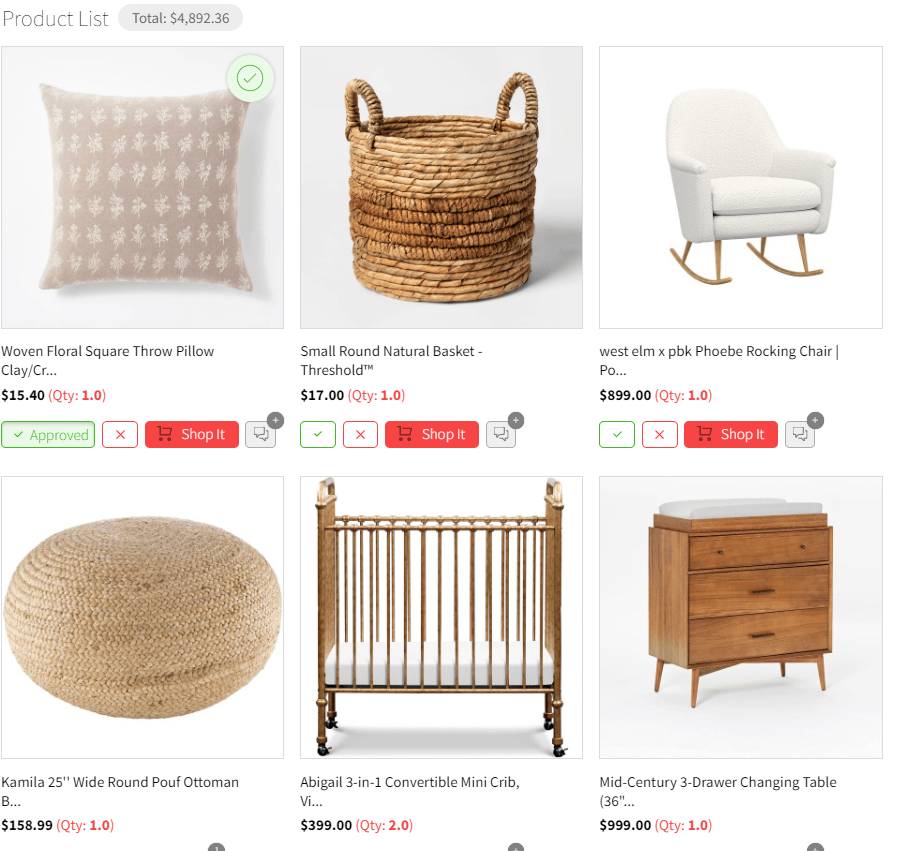The height and width of the screenshot is (851, 898).
Task: Reject the Phoebe Rocking Chair item
Action: click(x=660, y=435)
